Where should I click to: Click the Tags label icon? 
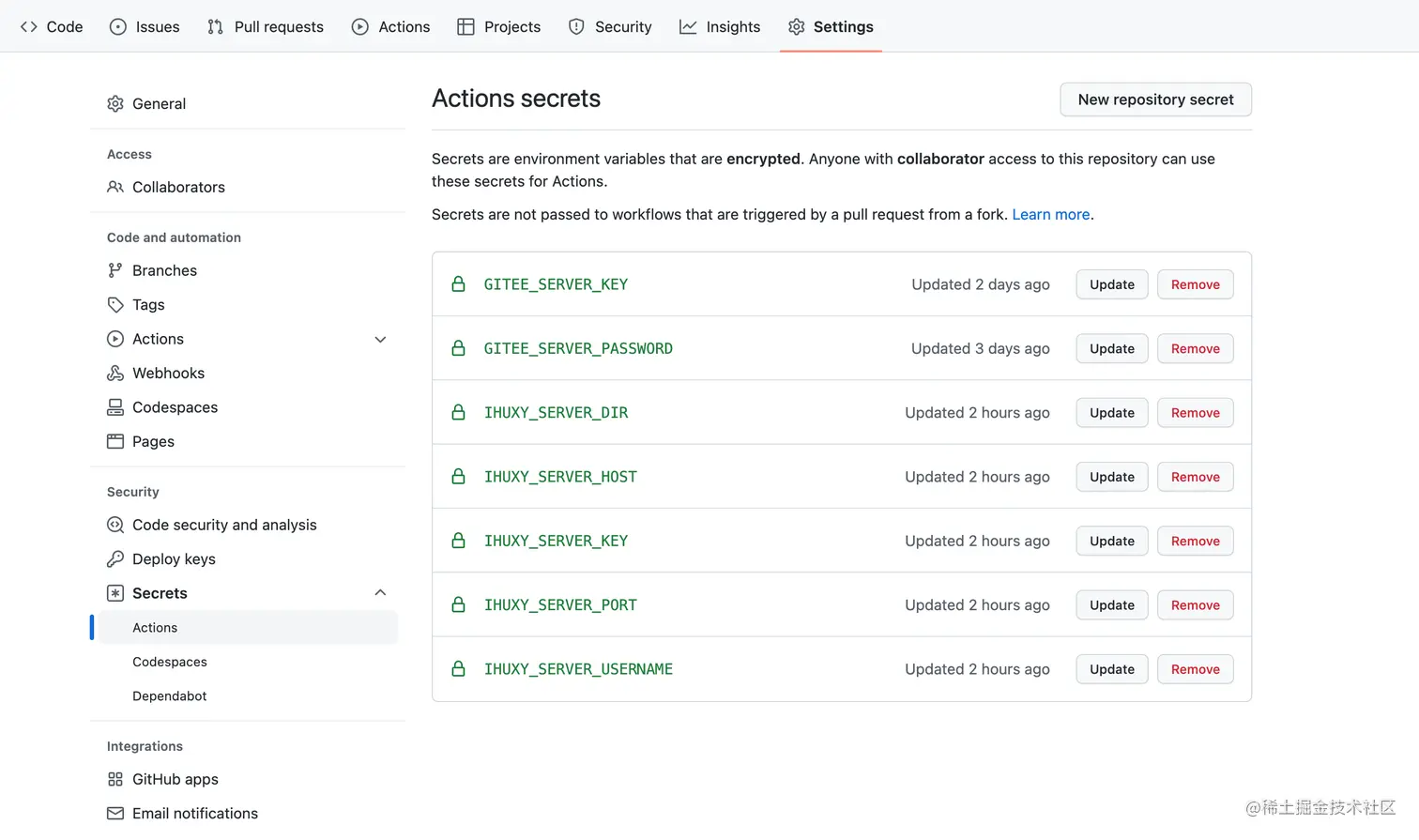(x=115, y=305)
